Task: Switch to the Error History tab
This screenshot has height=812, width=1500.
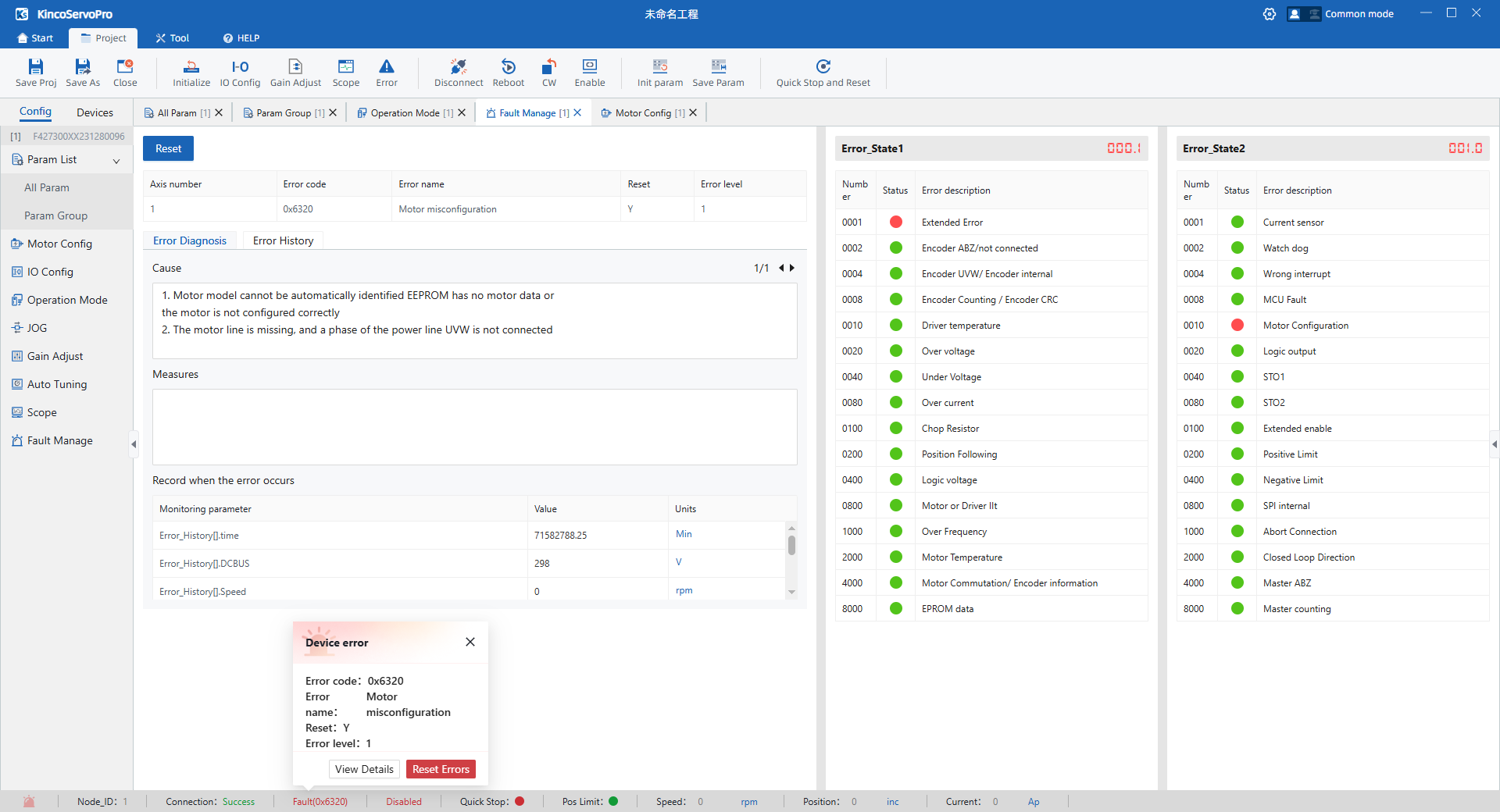Action: click(283, 240)
